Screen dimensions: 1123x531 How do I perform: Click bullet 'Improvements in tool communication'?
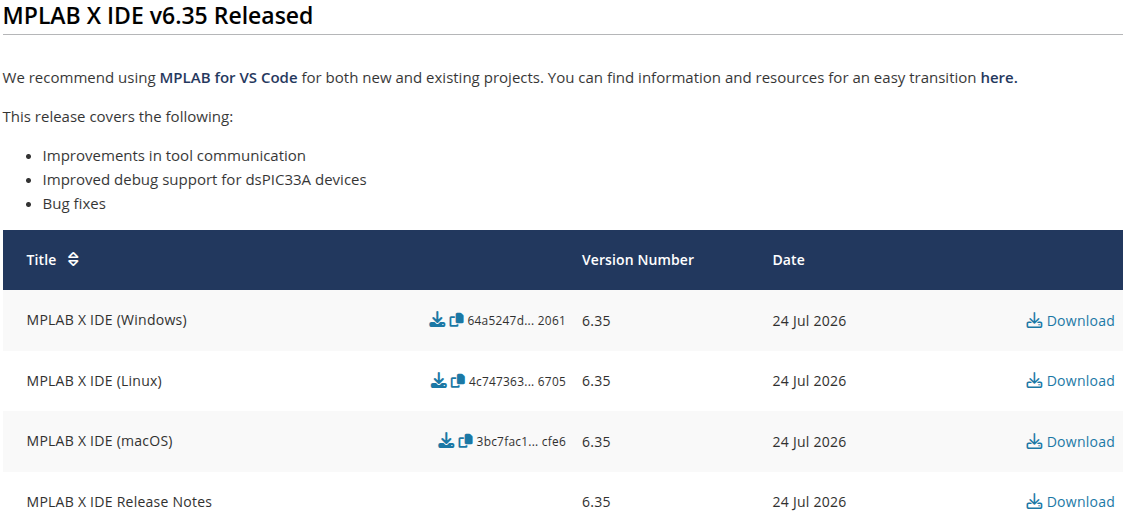pos(174,156)
